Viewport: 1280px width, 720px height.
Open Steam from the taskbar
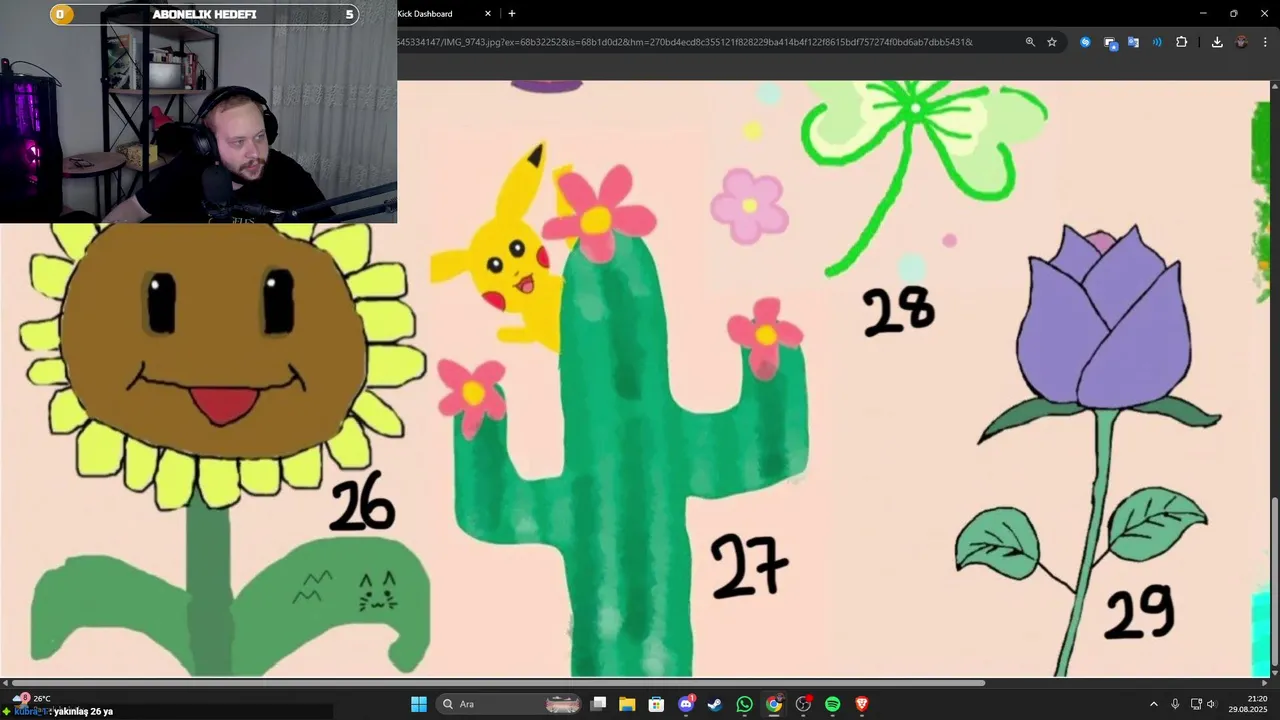click(x=715, y=704)
